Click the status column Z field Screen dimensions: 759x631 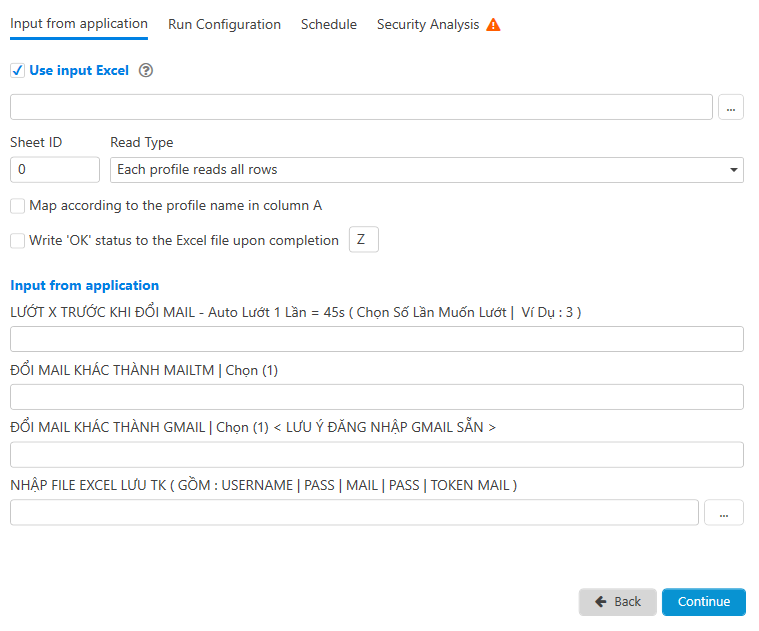click(x=364, y=240)
